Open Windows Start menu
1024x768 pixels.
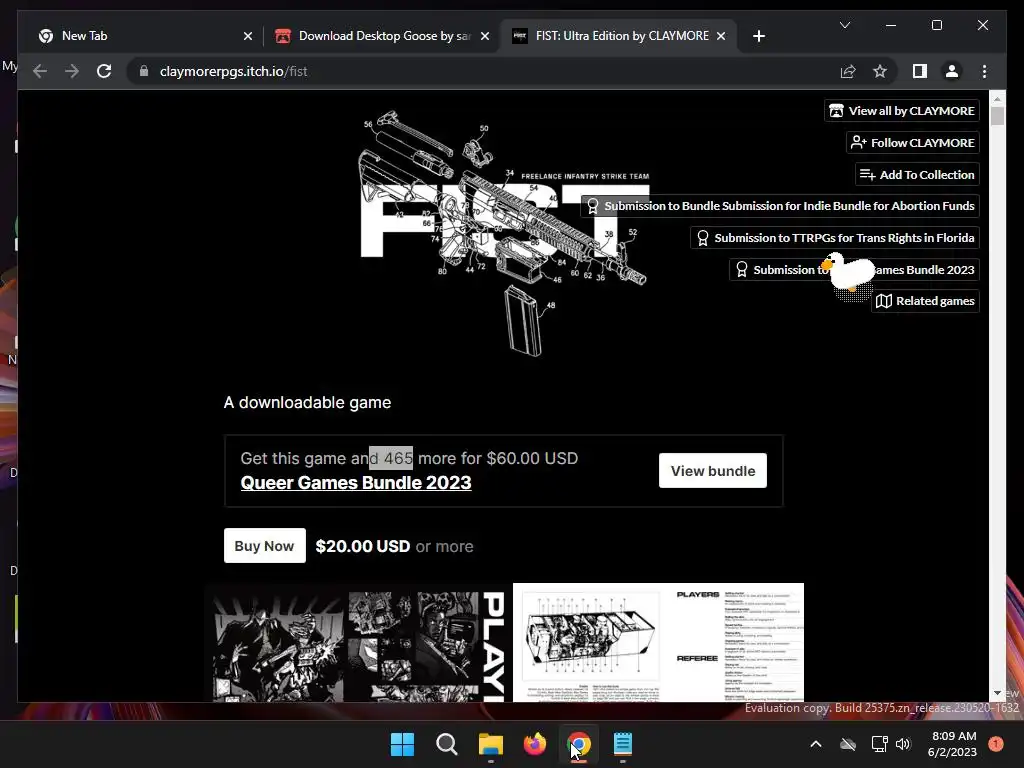click(402, 744)
